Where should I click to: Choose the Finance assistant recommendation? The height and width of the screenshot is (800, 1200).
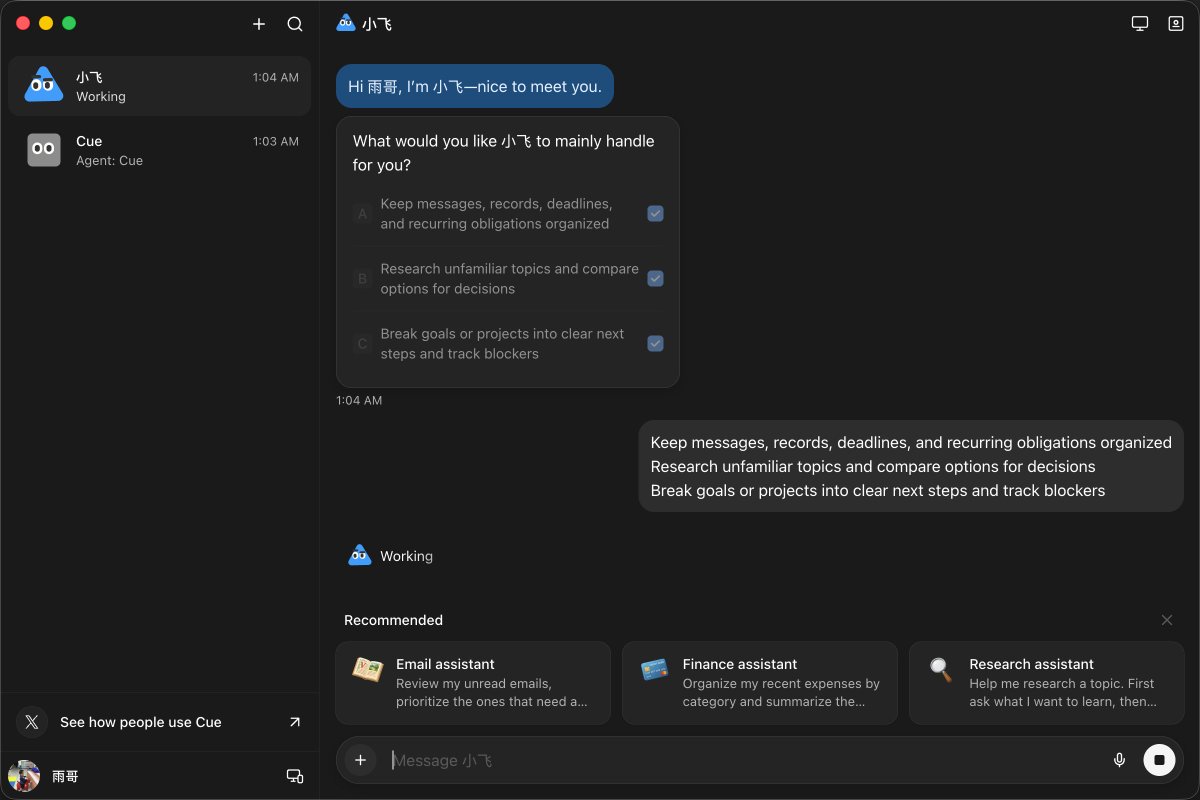pos(760,683)
